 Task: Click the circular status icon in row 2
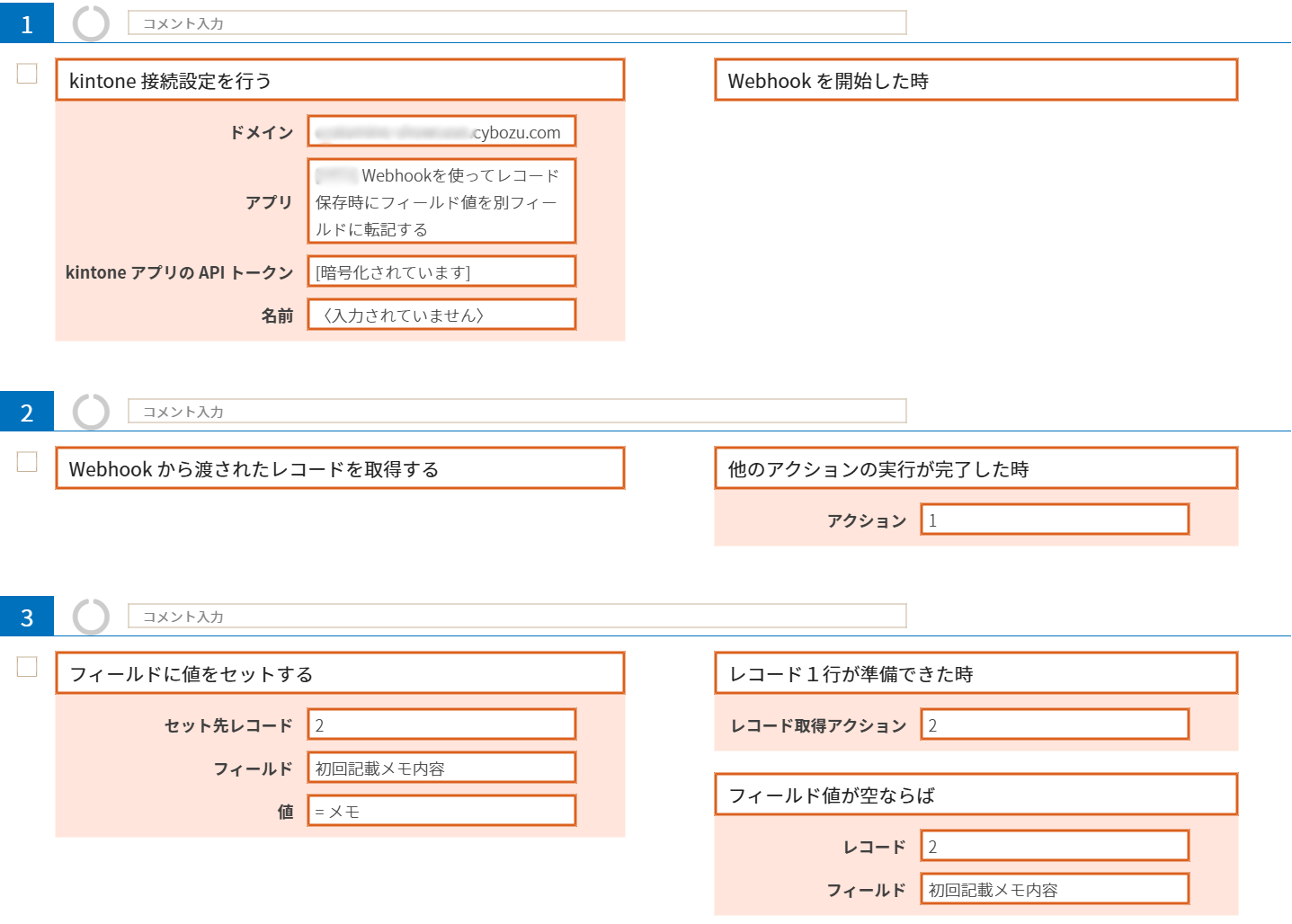click(x=91, y=412)
